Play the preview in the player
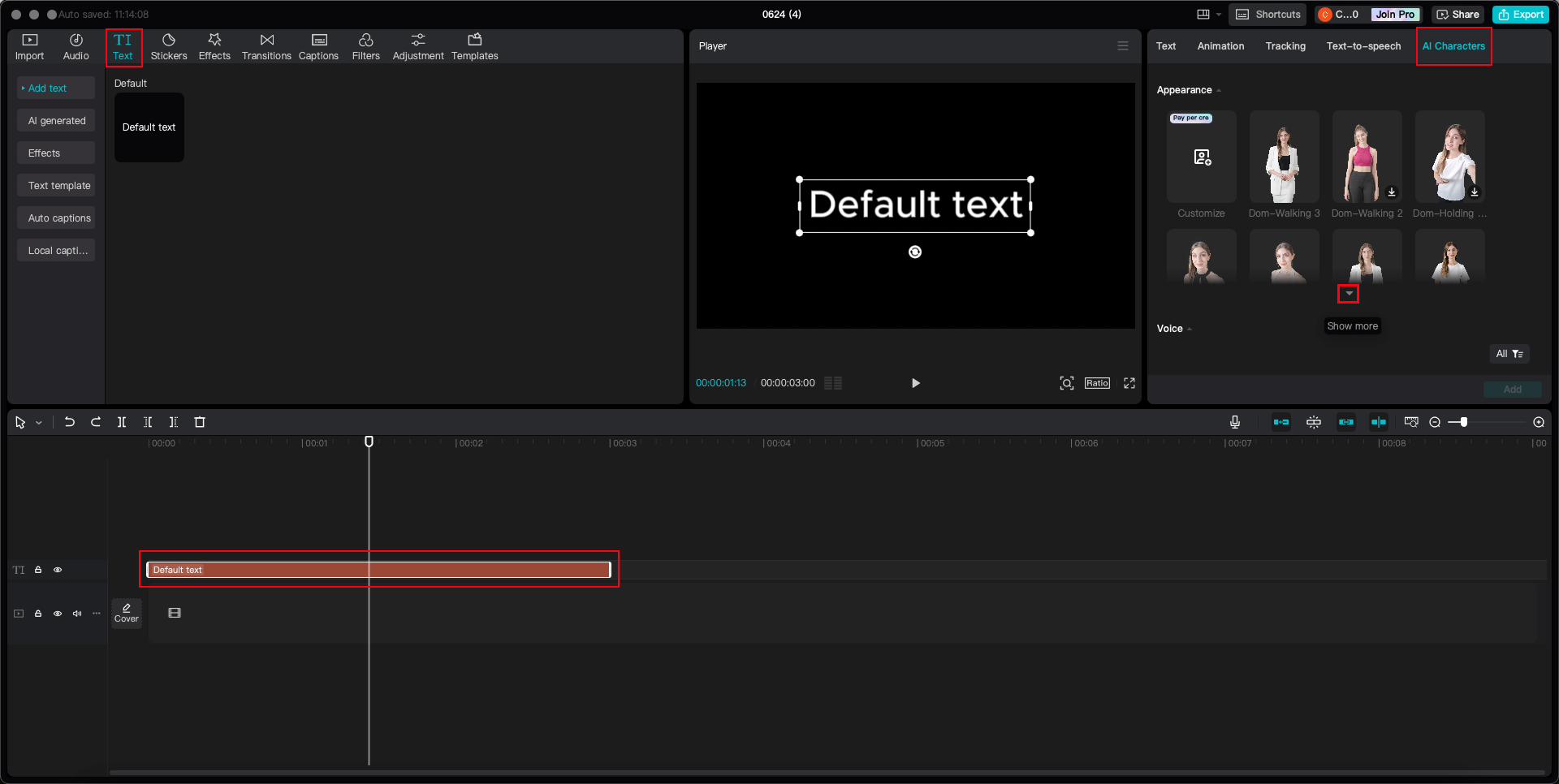The image size is (1559, 784). 915,383
